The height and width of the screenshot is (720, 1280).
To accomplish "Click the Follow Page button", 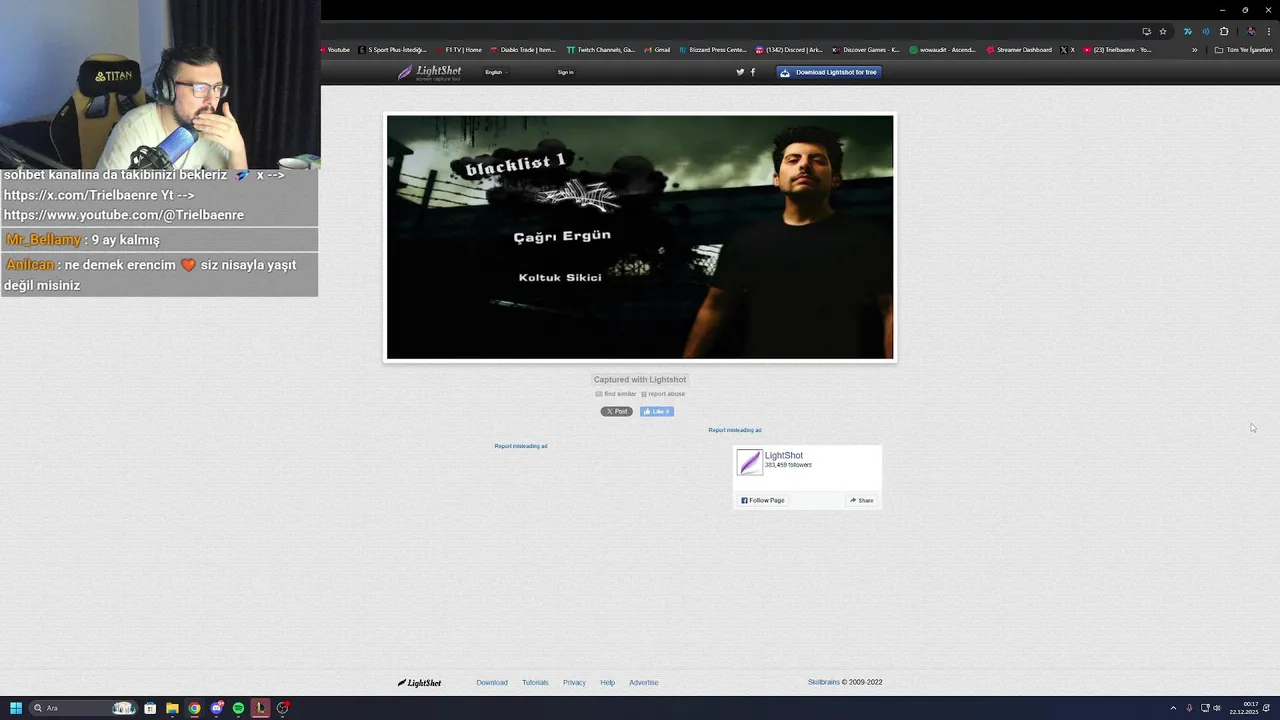I will click(763, 500).
